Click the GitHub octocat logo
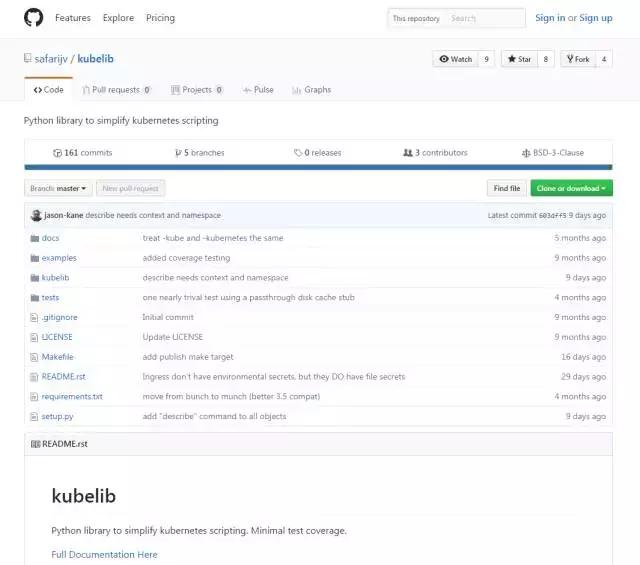The image size is (640, 565). pyautogui.click(x=33, y=18)
